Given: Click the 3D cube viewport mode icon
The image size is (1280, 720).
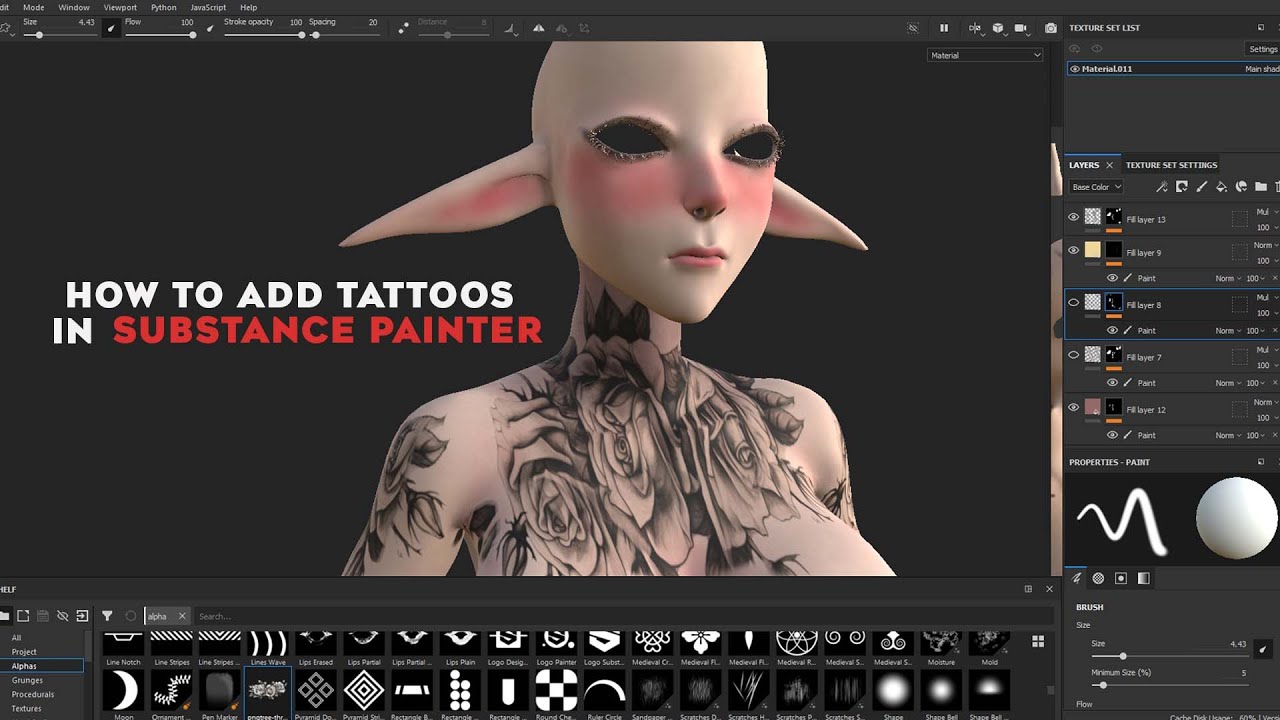Looking at the screenshot, I should 997,28.
